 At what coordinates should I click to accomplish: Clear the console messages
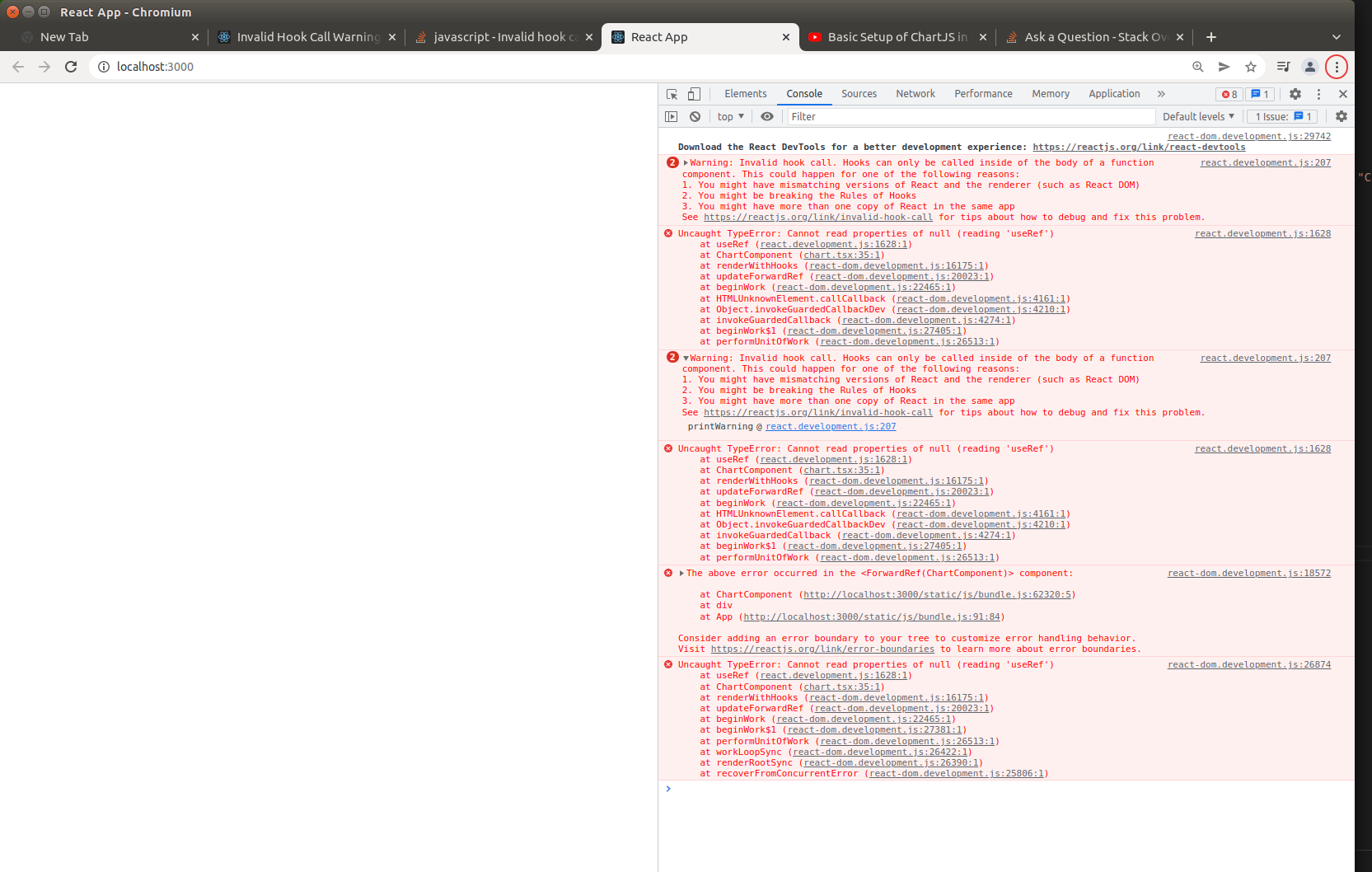[695, 116]
